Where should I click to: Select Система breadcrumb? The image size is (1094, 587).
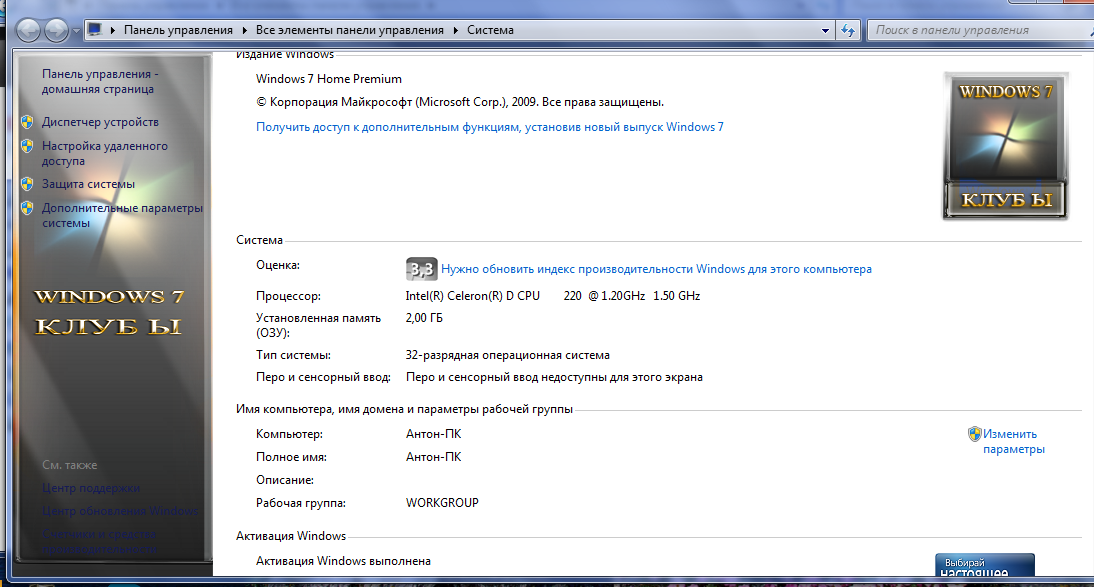tap(490, 30)
